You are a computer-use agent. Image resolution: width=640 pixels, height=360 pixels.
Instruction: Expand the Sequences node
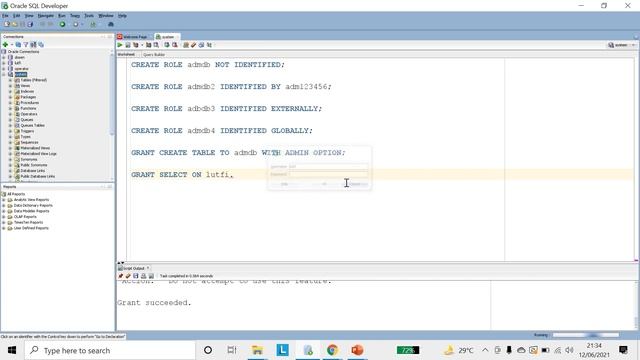pyautogui.click(x=10, y=143)
